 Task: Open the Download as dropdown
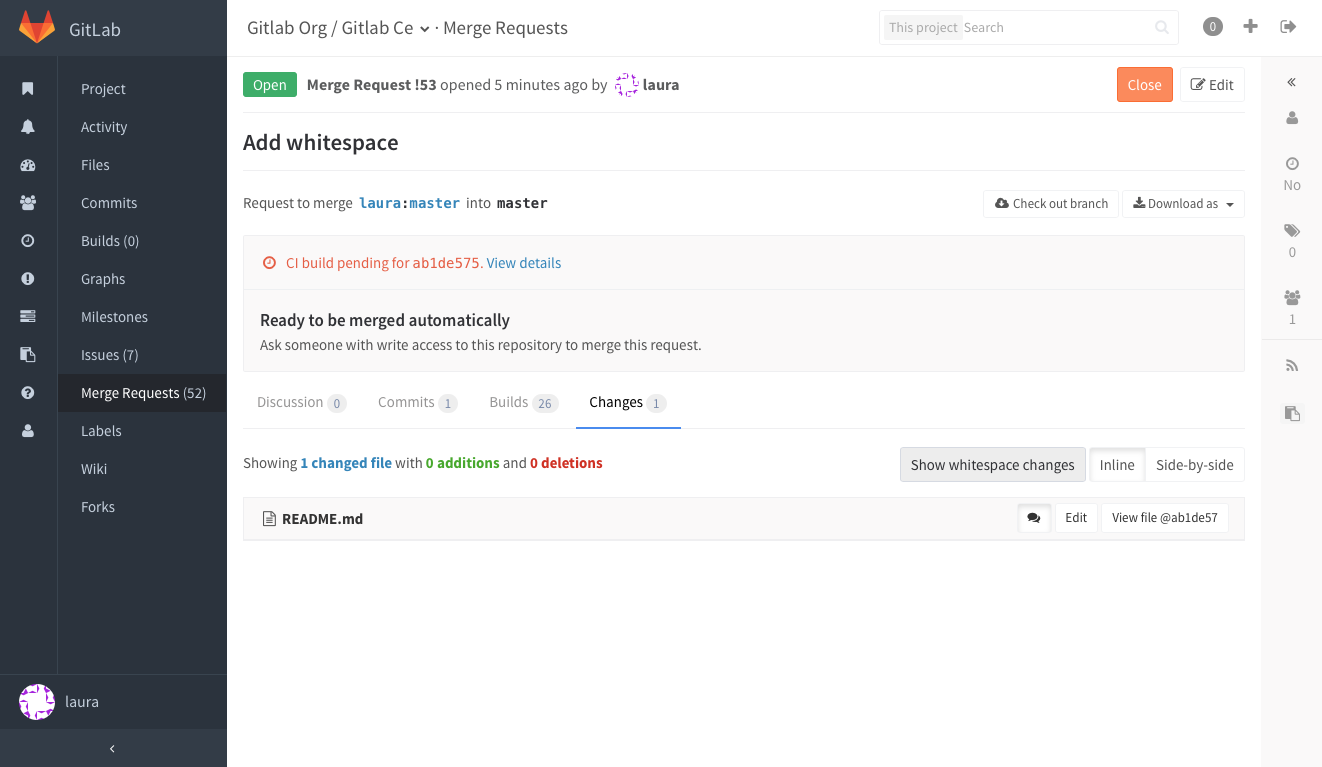pyautogui.click(x=1183, y=203)
